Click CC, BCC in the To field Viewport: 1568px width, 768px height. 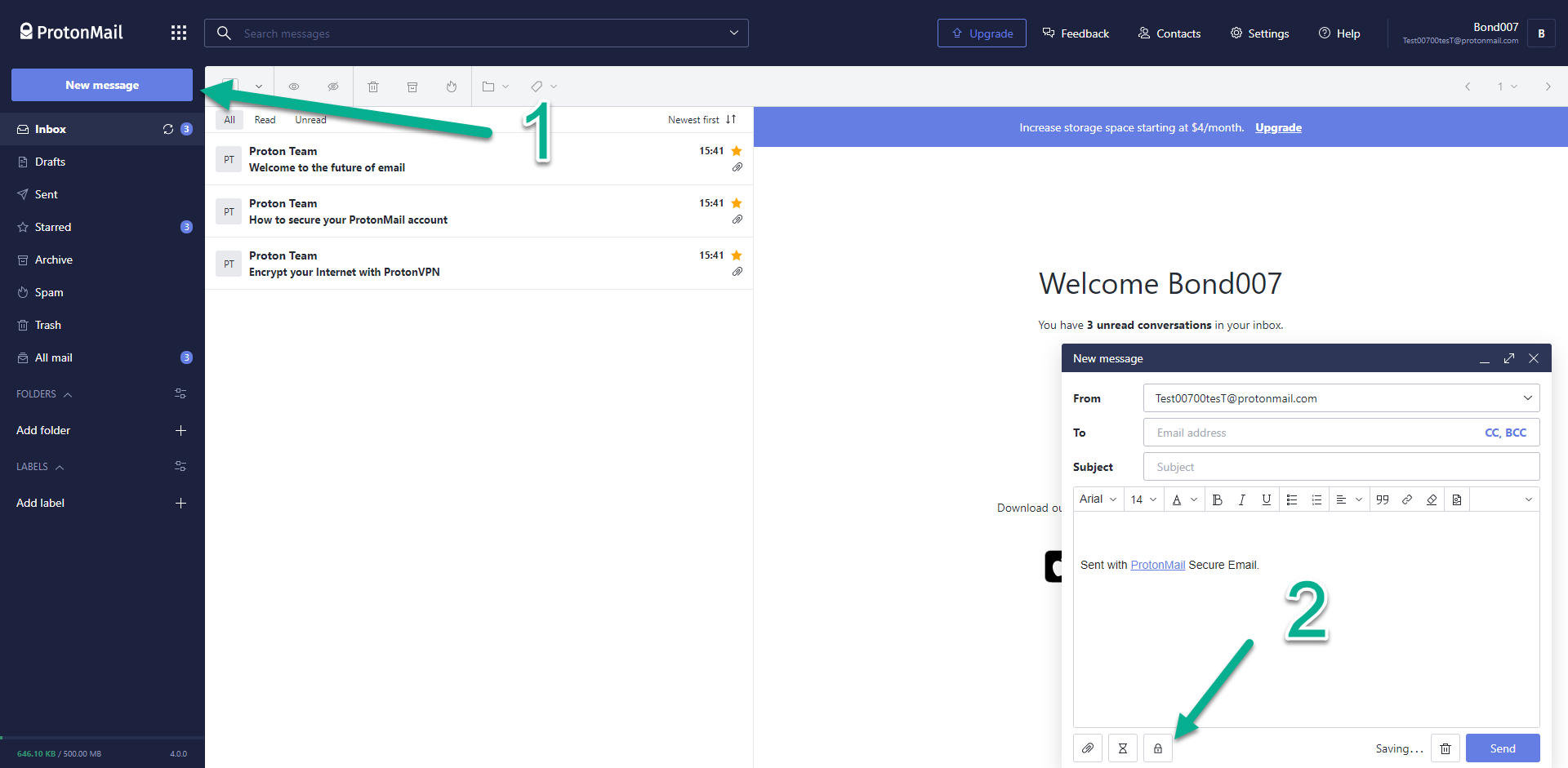(1505, 433)
